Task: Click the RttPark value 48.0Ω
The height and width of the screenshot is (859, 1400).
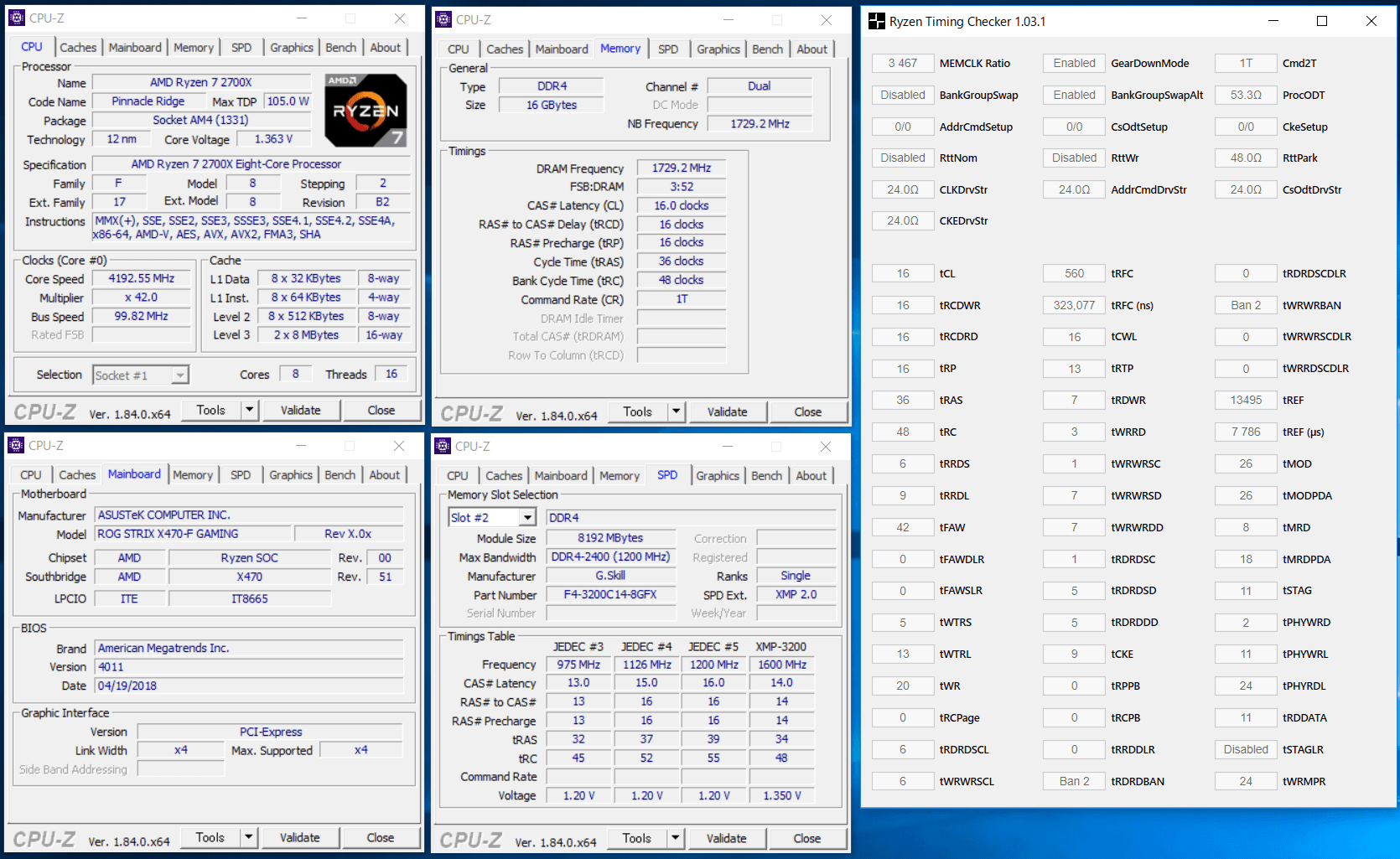Action: (x=1246, y=158)
